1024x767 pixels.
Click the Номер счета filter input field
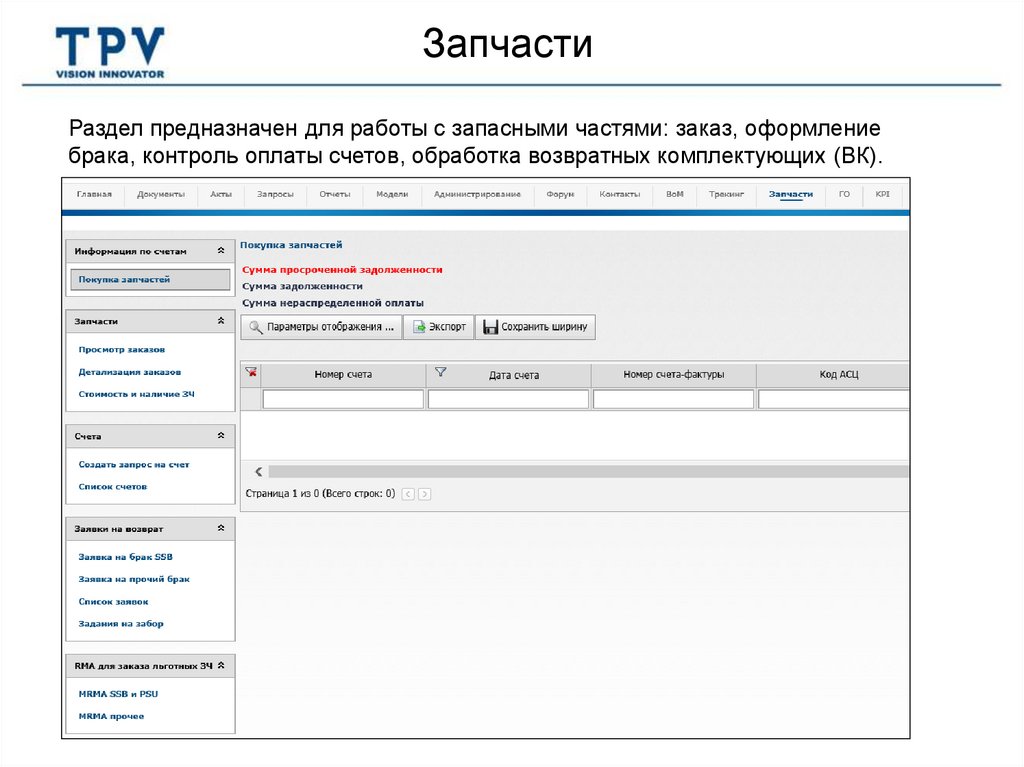[342, 398]
